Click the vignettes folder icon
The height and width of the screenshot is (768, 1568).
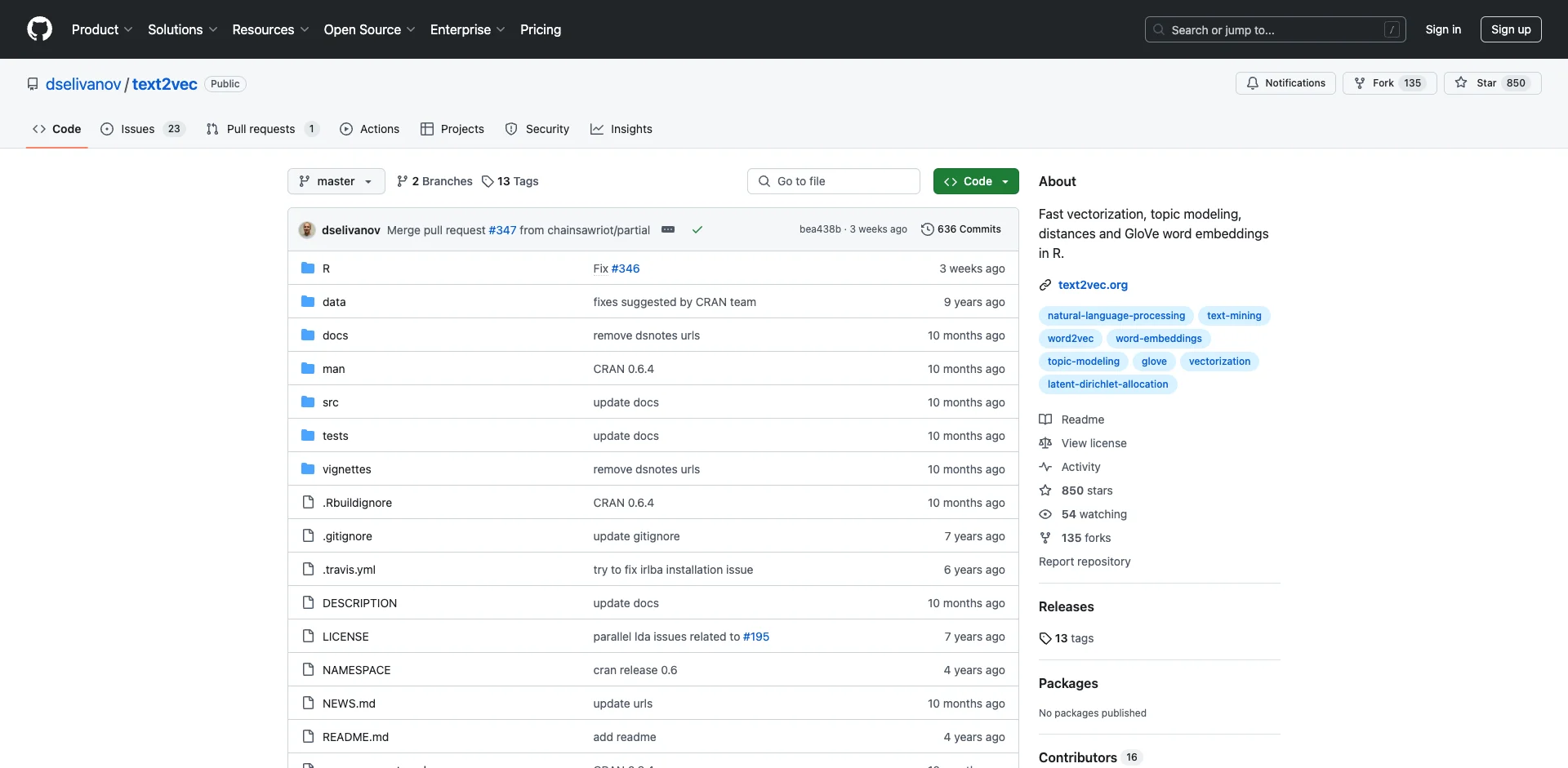click(308, 469)
